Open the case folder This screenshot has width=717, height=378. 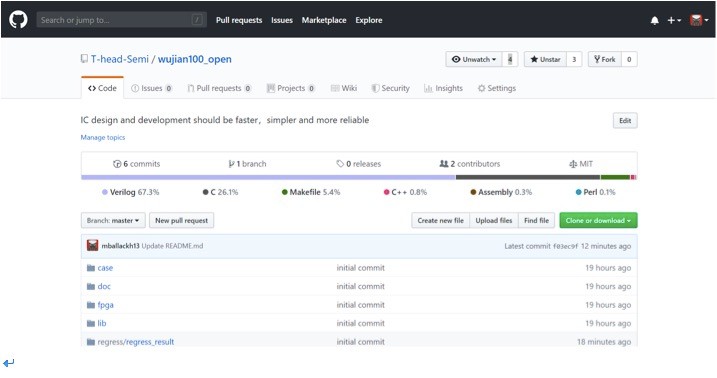(x=105, y=268)
